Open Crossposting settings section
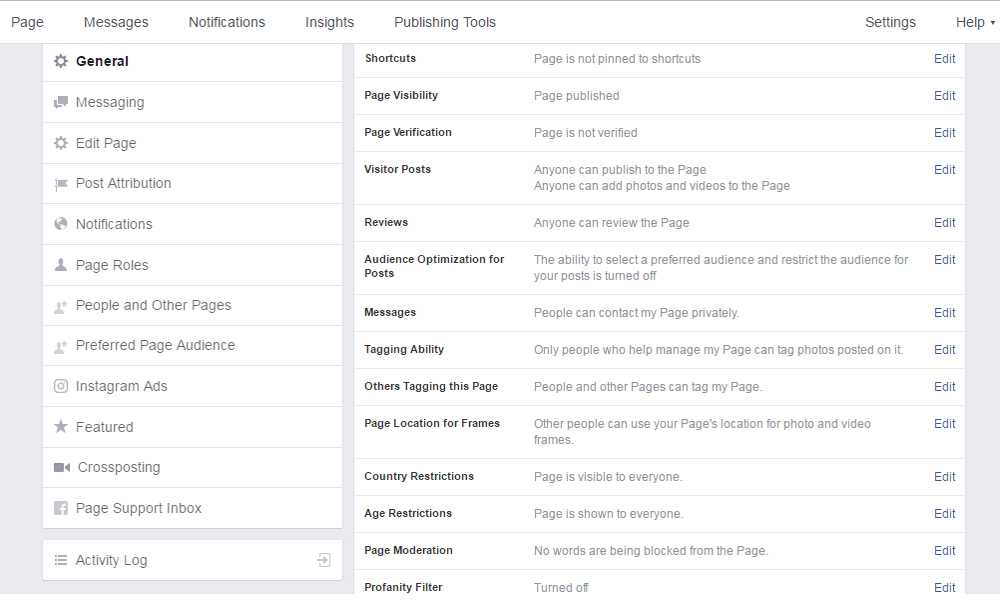The width and height of the screenshot is (1000, 613). pos(193,468)
